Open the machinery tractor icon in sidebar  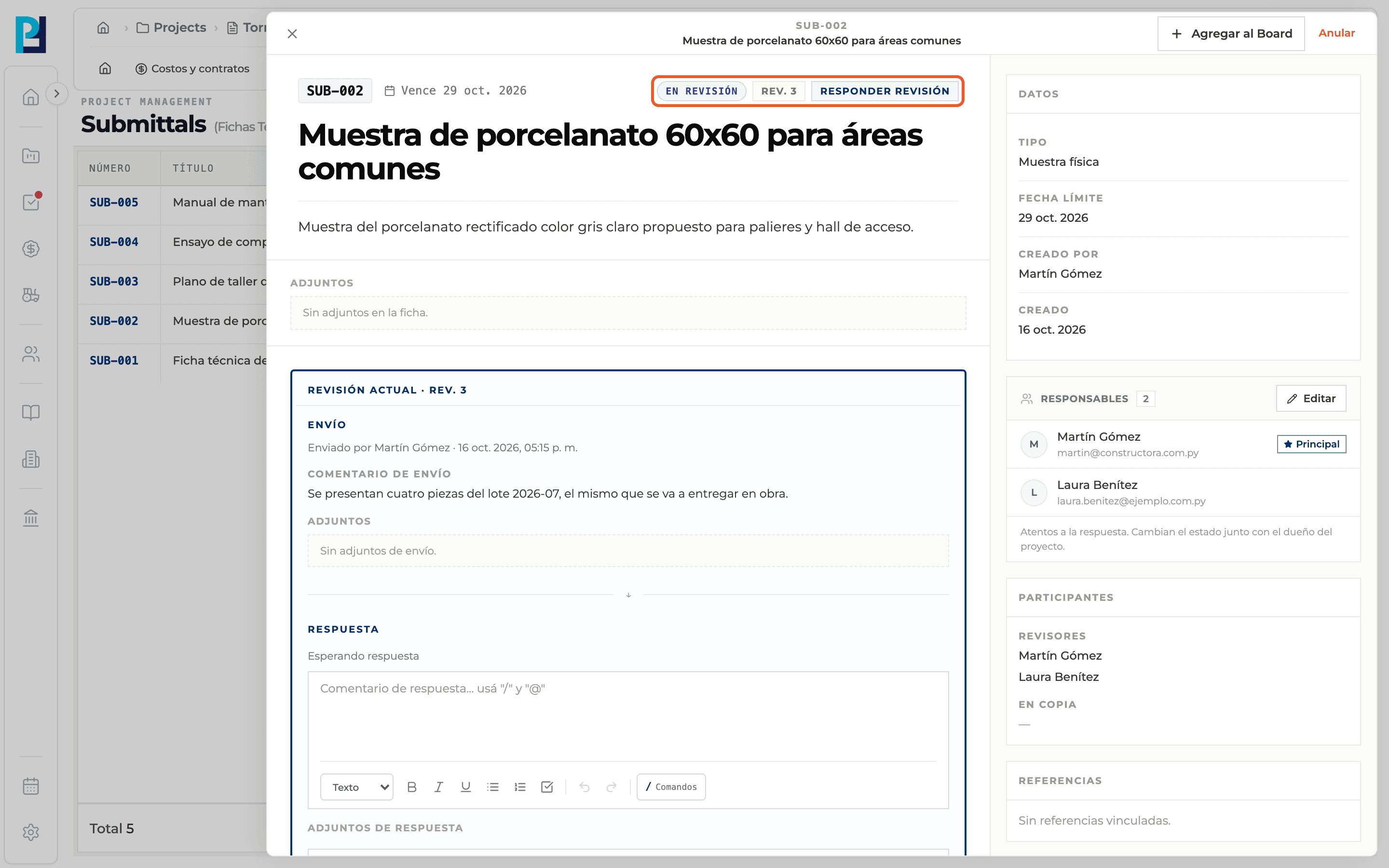coord(30,295)
